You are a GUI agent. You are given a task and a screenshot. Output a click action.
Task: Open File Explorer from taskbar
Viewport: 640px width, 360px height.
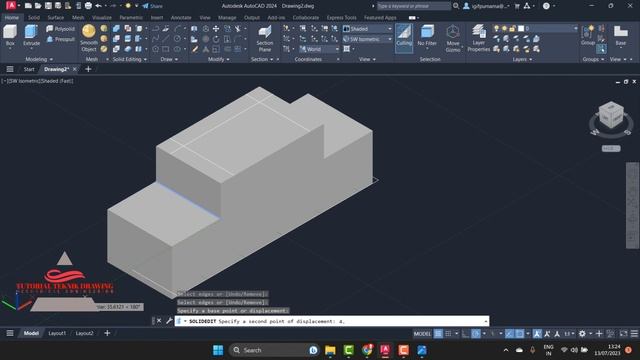[330, 350]
